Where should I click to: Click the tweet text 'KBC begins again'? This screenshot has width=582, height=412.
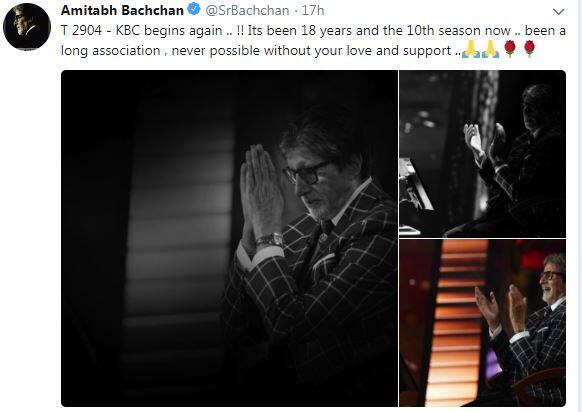(169, 30)
